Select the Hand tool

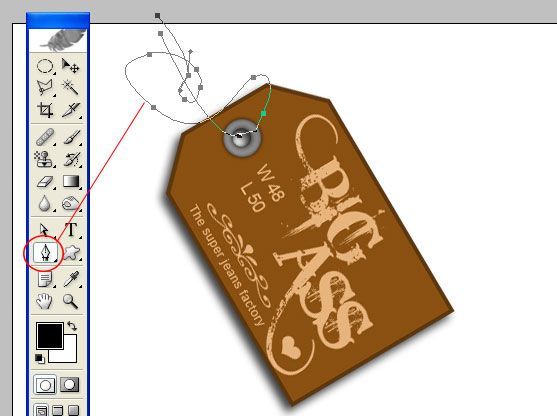pyautogui.click(x=44, y=301)
